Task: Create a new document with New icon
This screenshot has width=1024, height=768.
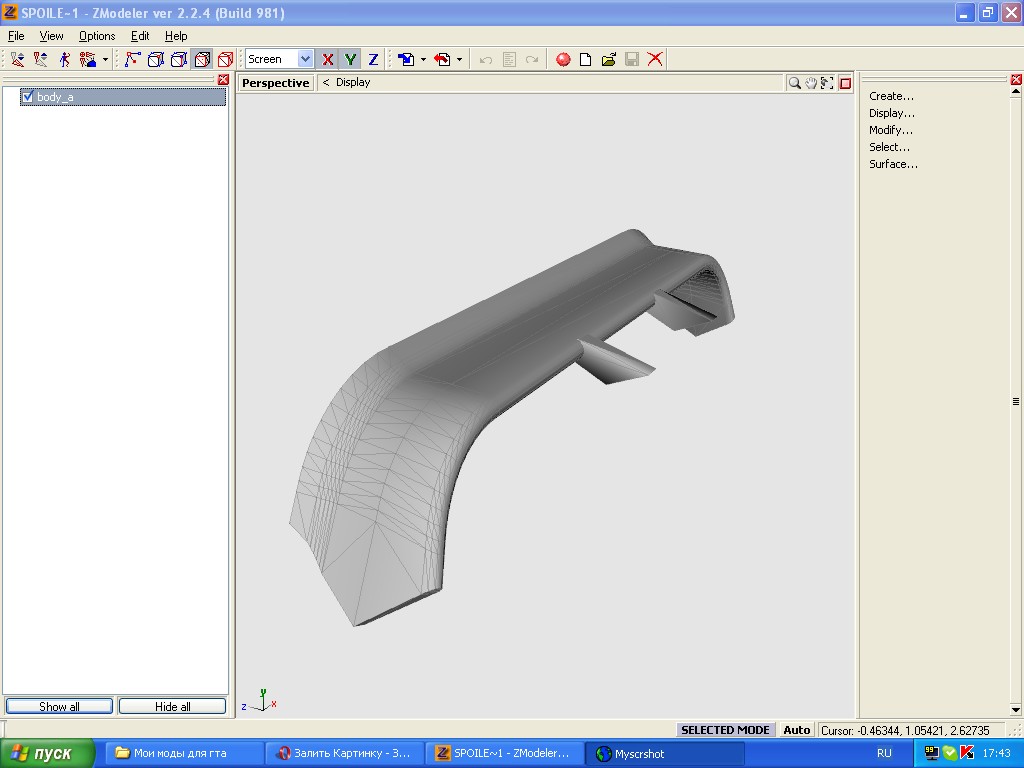Action: click(x=586, y=60)
